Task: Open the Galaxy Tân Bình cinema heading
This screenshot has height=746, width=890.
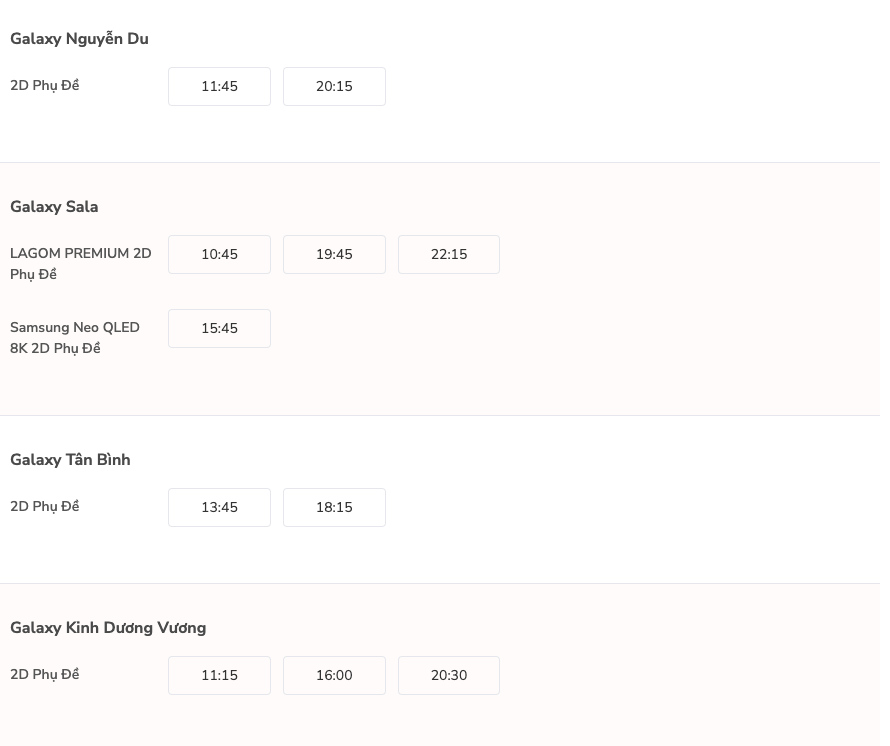Action: click(x=70, y=460)
